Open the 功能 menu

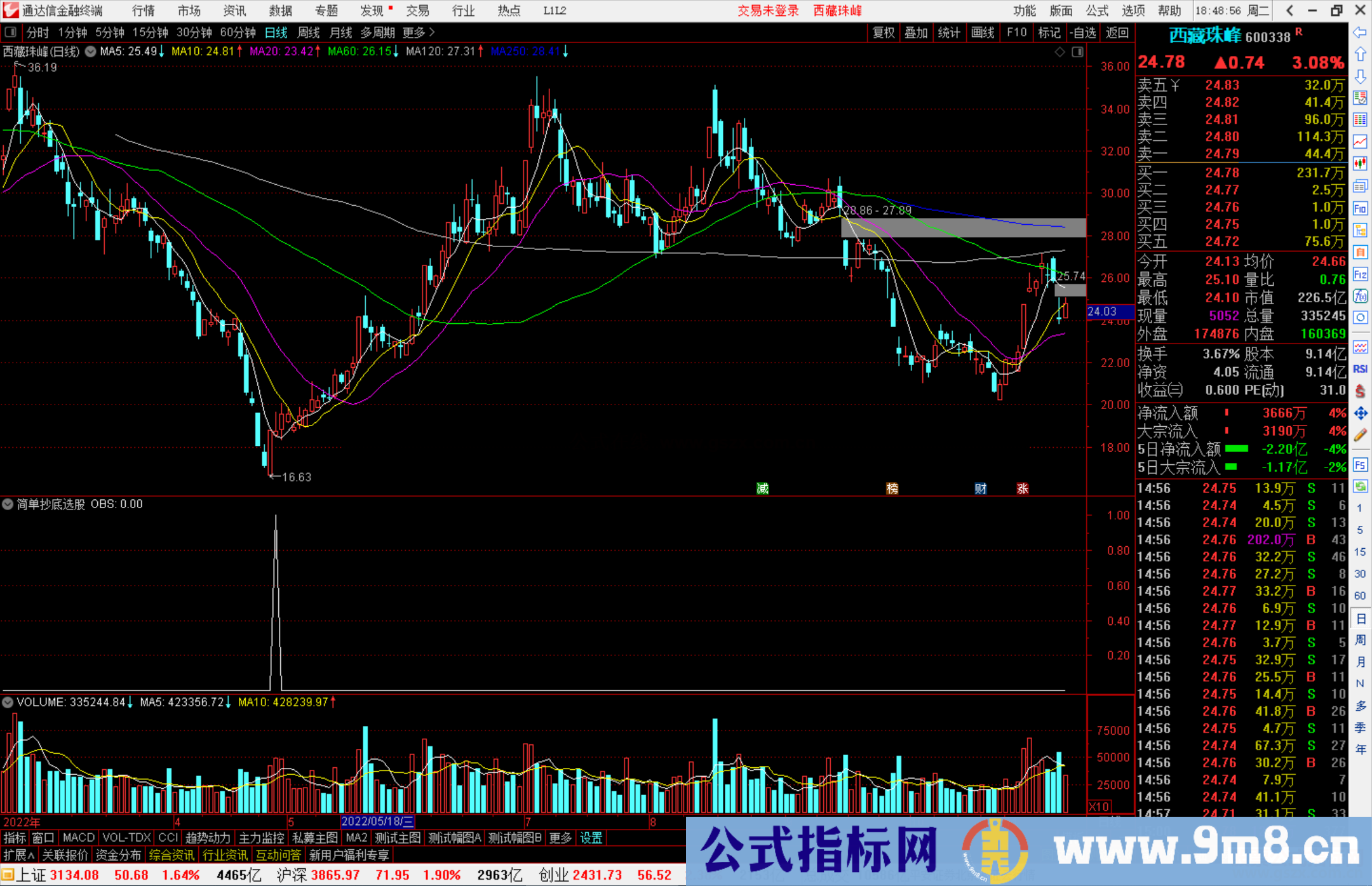pos(1024,10)
